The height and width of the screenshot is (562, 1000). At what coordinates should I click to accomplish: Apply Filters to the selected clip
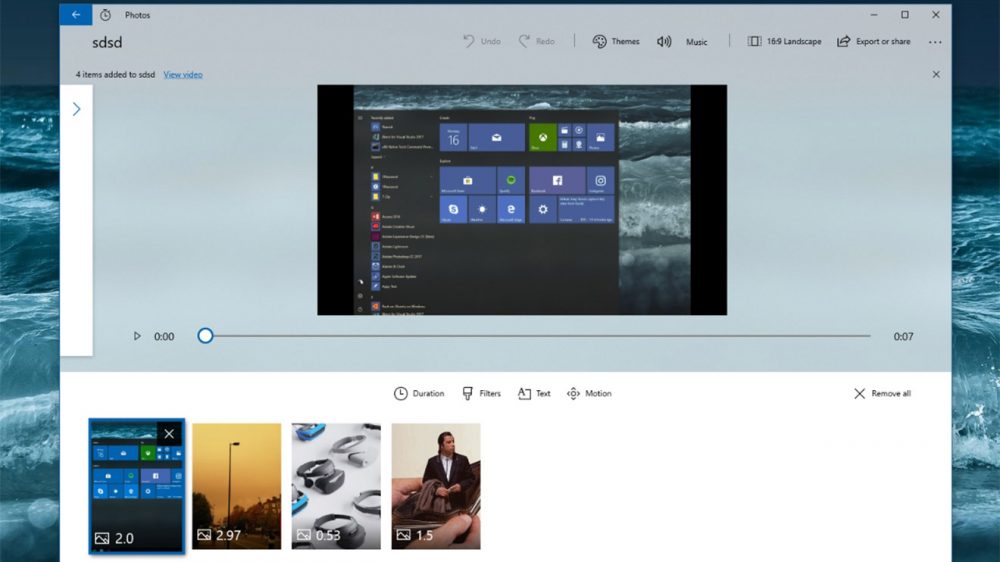[481, 393]
